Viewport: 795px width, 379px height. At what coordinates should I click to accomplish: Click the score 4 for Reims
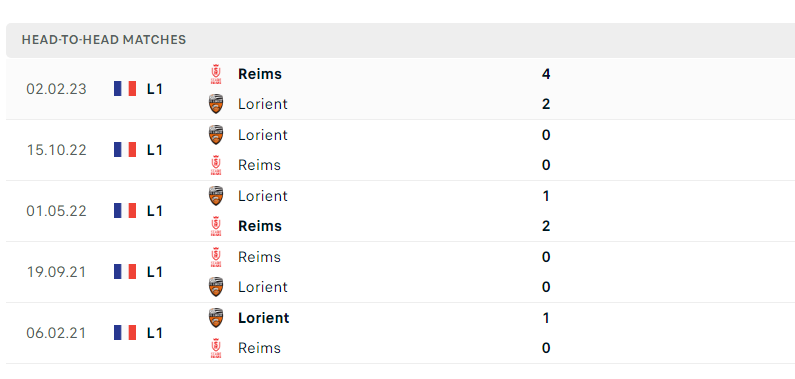tap(546, 74)
